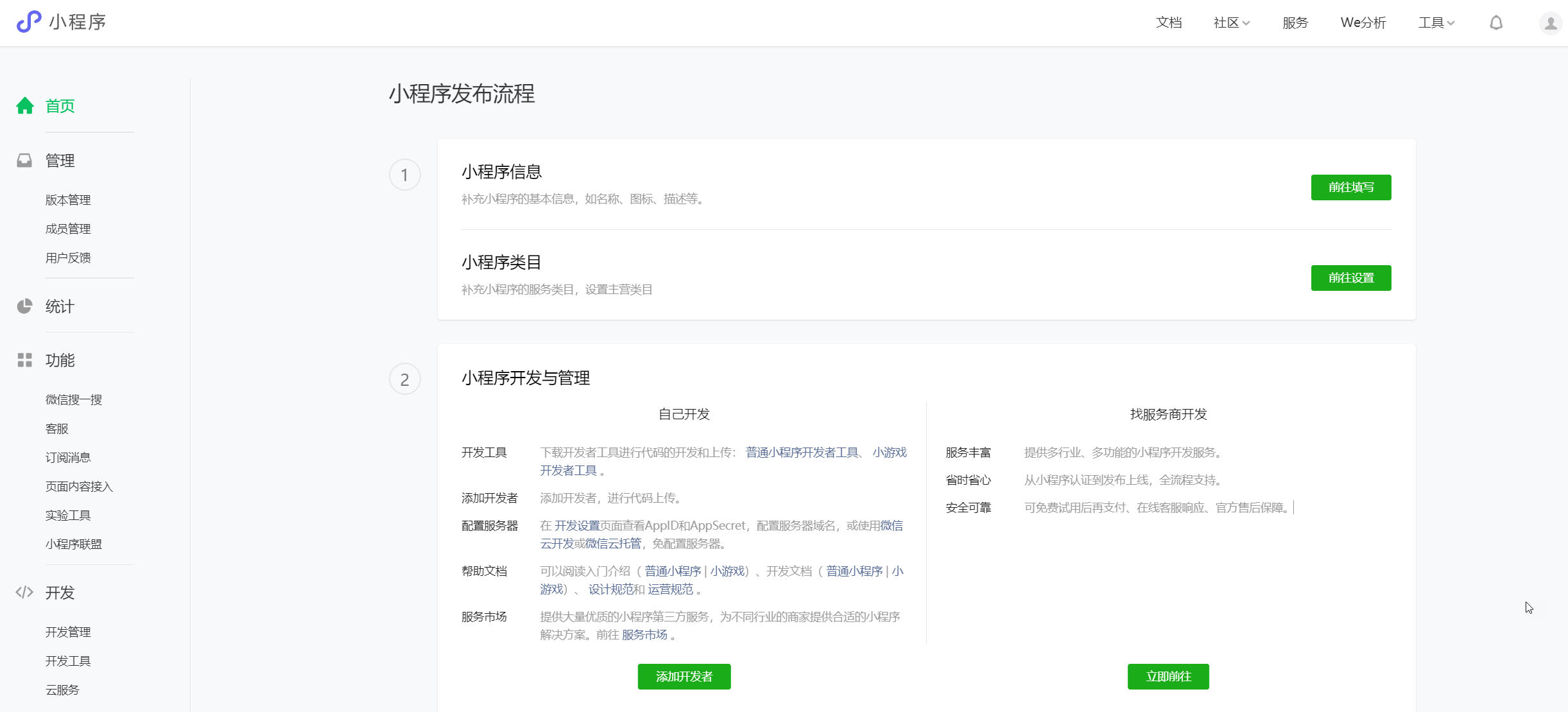
Task: Click the green home icon
Action: [25, 106]
